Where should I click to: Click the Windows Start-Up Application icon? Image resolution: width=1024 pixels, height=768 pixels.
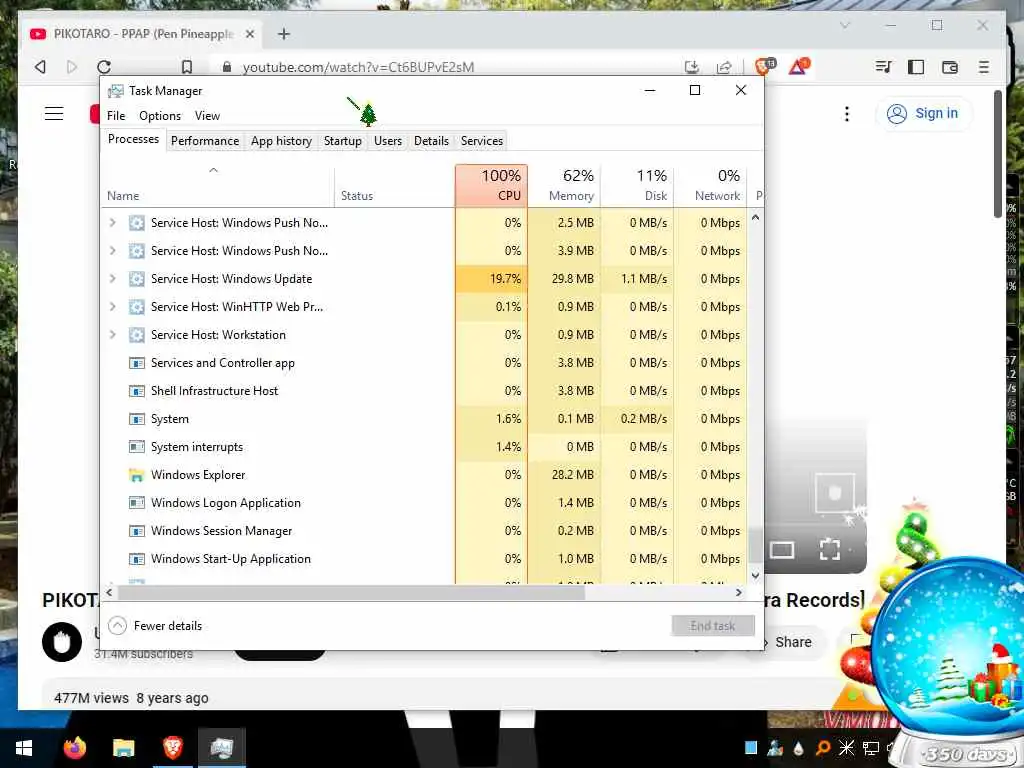[x=136, y=559]
